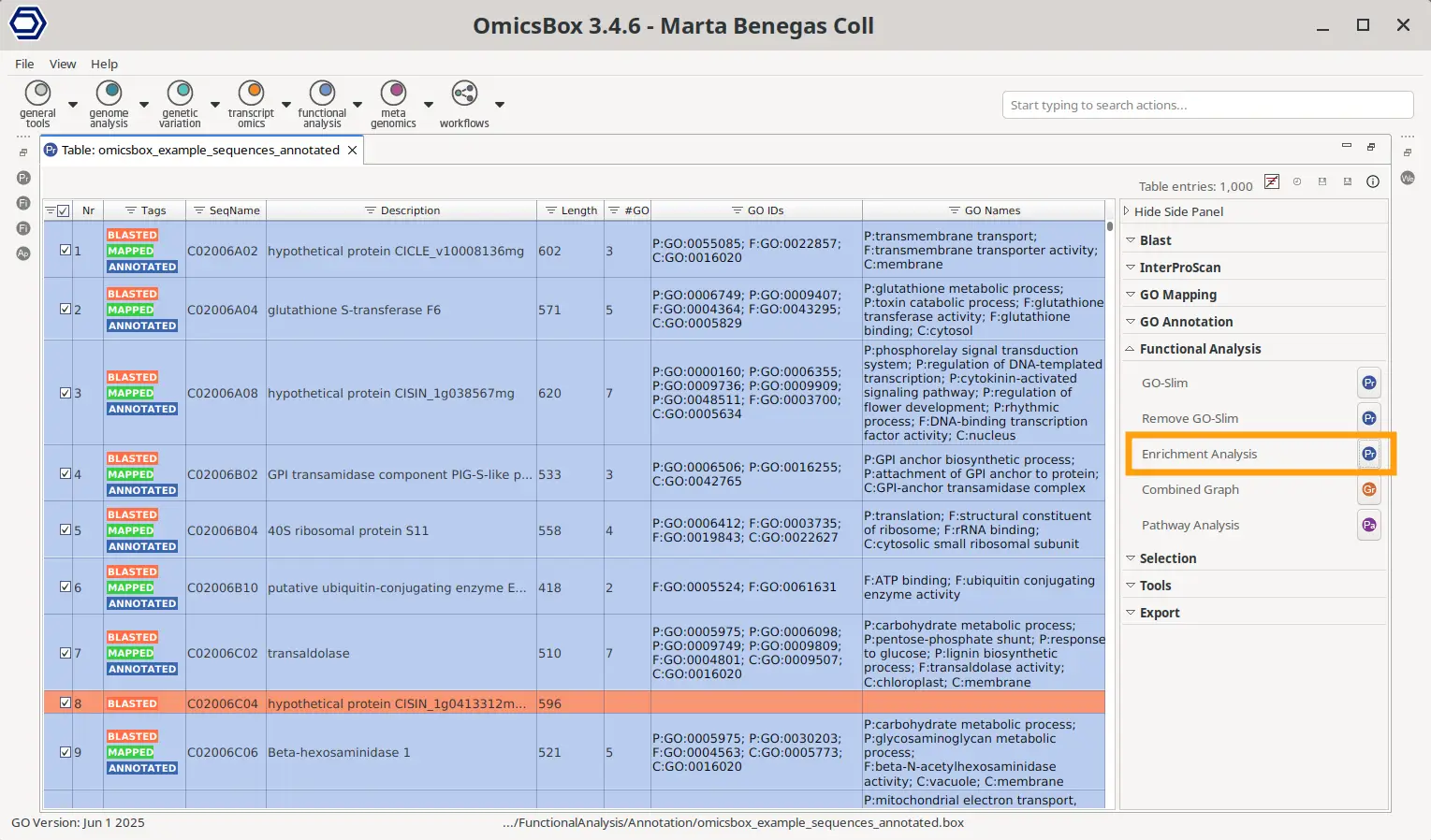Click the OmicsBox hexagon logo
This screenshot has height=840, width=1431.
[x=27, y=23]
